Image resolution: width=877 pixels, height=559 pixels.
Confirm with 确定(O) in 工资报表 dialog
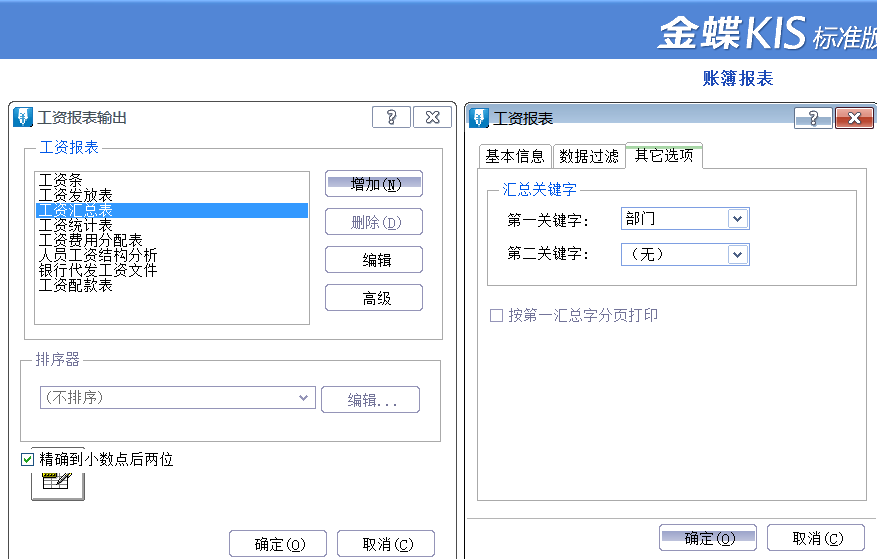[x=708, y=538]
